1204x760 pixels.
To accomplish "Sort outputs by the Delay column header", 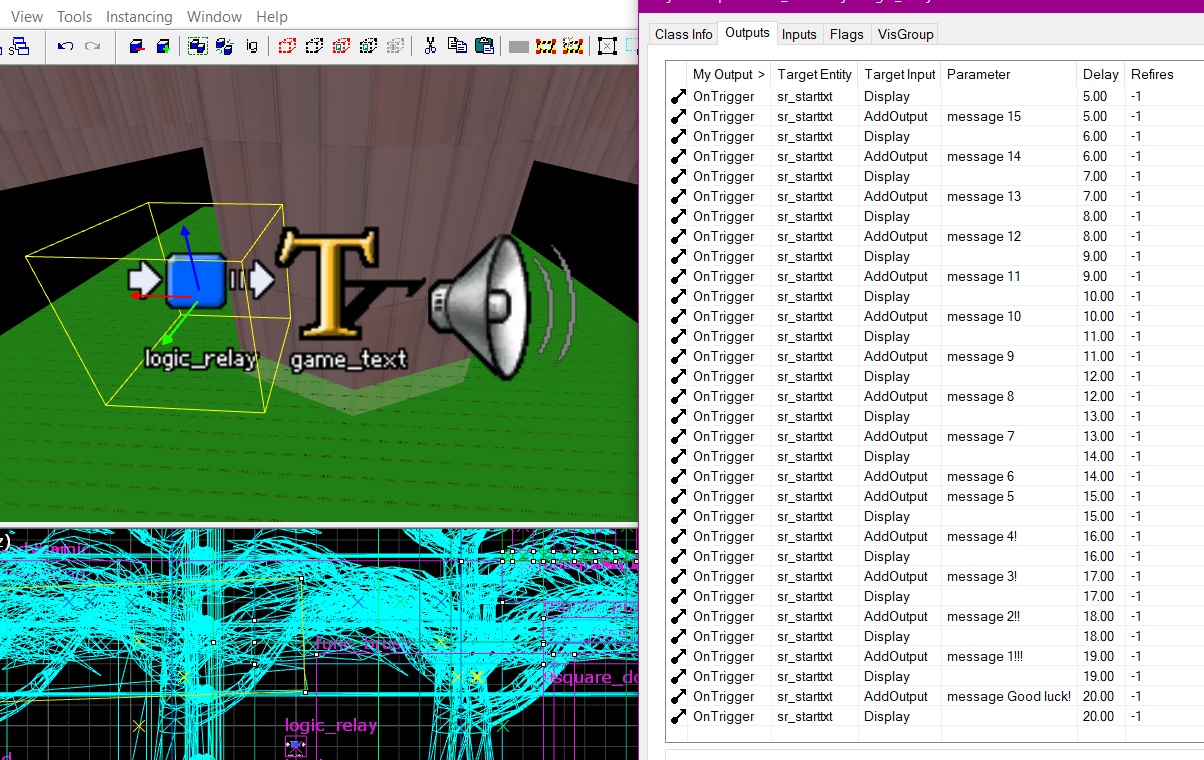I will pos(1100,74).
